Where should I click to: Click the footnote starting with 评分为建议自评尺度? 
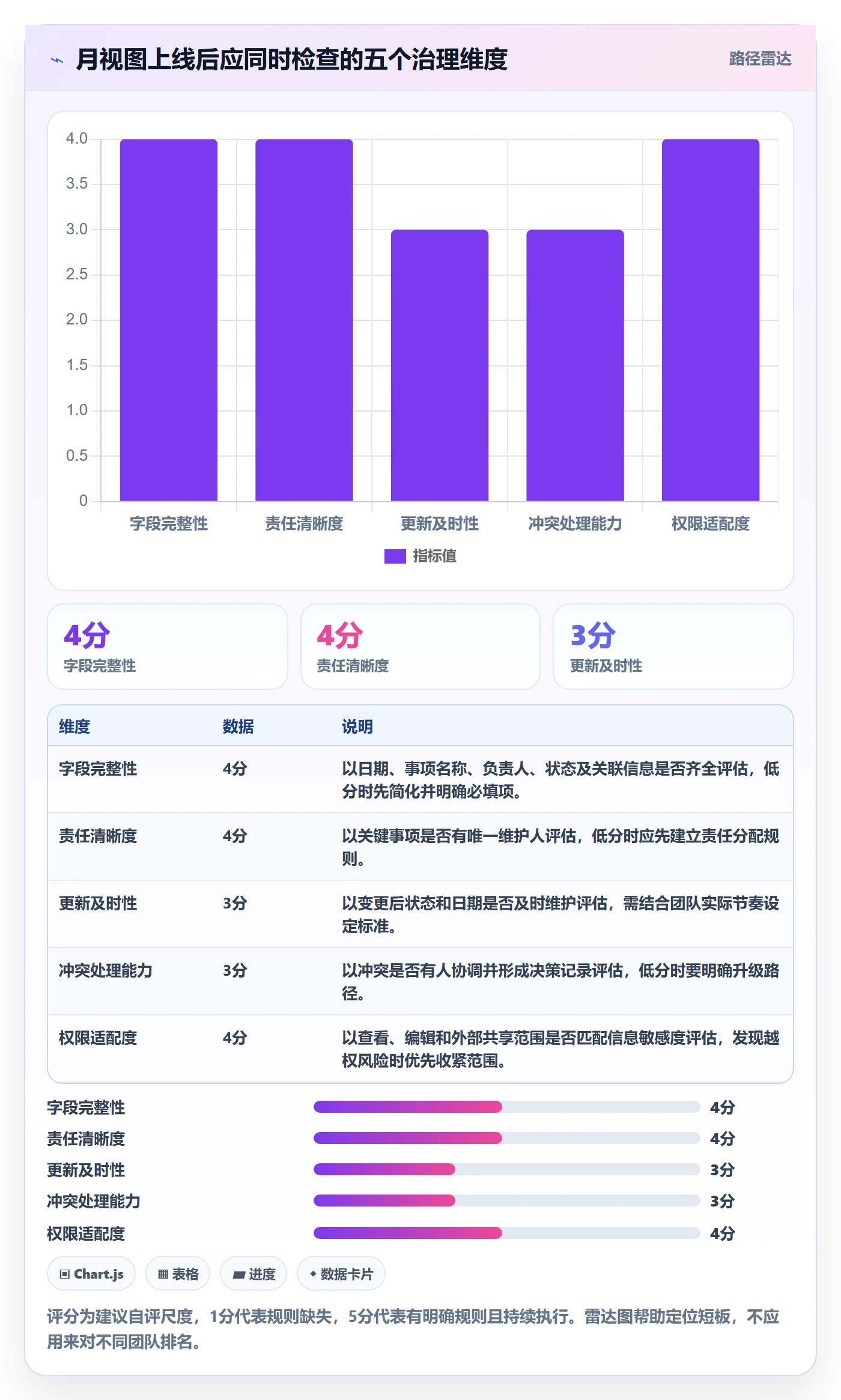pos(413,1329)
